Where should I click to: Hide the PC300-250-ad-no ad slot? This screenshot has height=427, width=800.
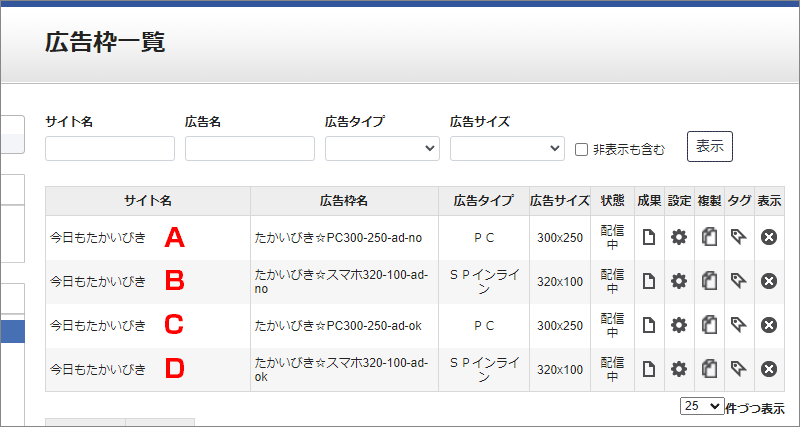pos(769,237)
